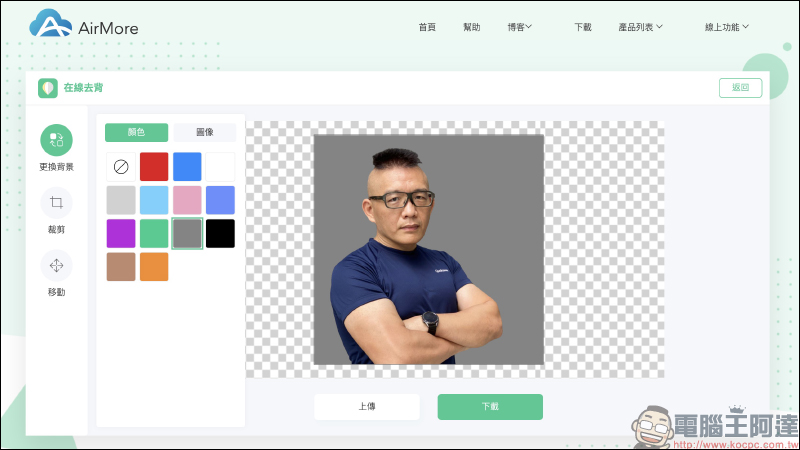Switch to the 顏色 color tab
The image size is (800, 450).
point(136,132)
